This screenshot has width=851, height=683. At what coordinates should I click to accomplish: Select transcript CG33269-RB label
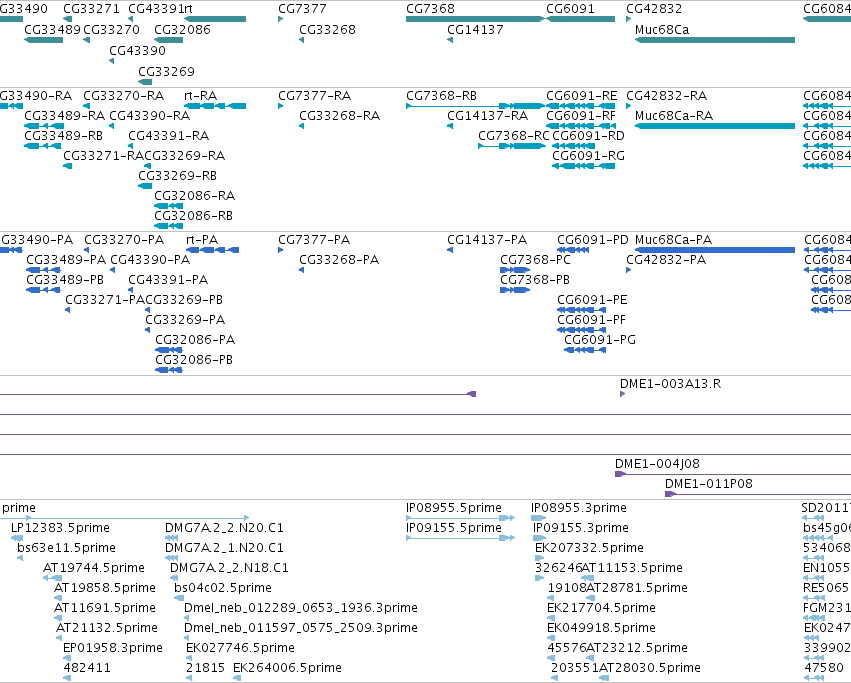click(x=177, y=176)
